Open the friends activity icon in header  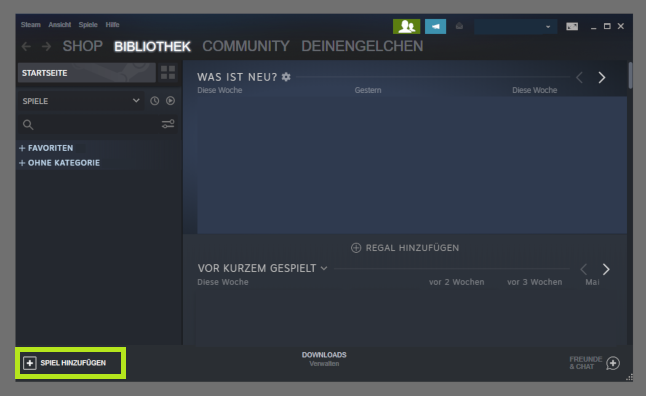(x=406, y=26)
